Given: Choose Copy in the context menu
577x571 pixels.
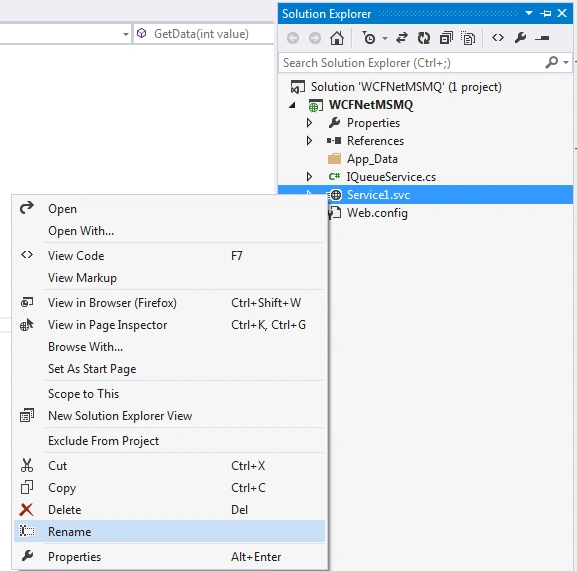Looking at the screenshot, I should click(x=169, y=488).
